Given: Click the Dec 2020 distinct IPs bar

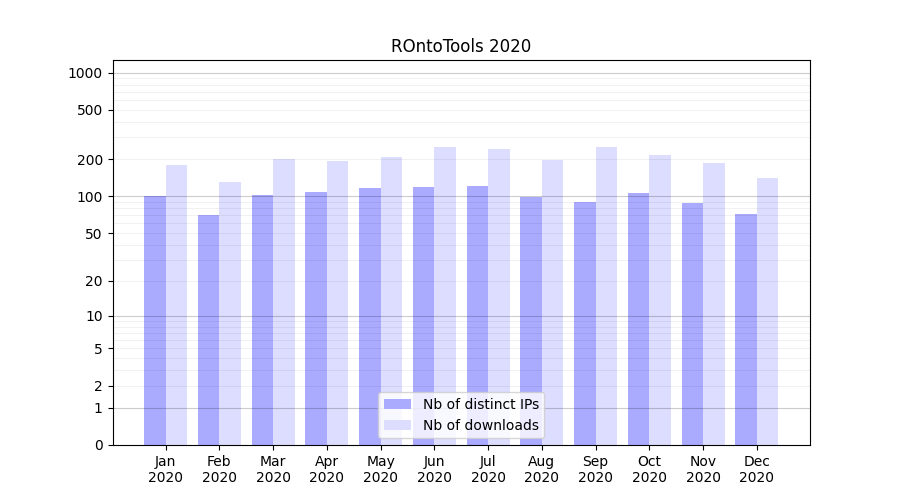Looking at the screenshot, I should [x=746, y=329].
